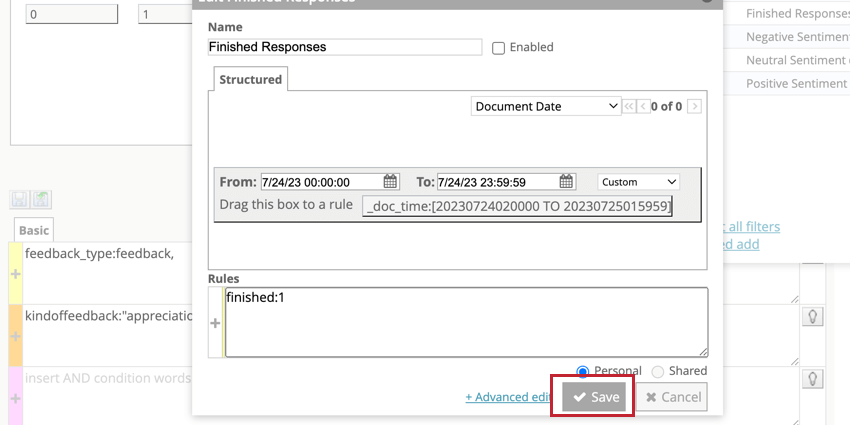Cancel editing the filter

672,397
